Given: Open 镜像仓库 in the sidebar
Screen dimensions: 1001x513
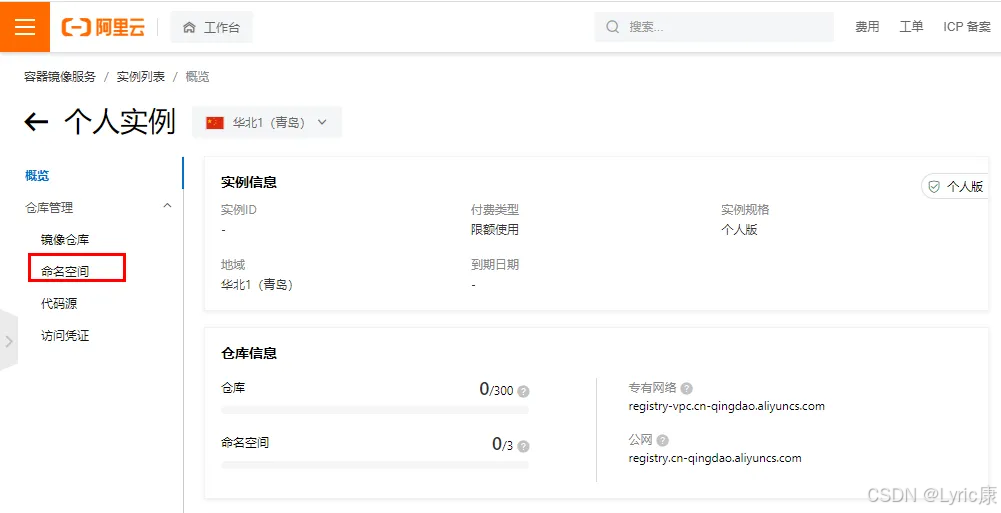Looking at the screenshot, I should [x=65, y=240].
